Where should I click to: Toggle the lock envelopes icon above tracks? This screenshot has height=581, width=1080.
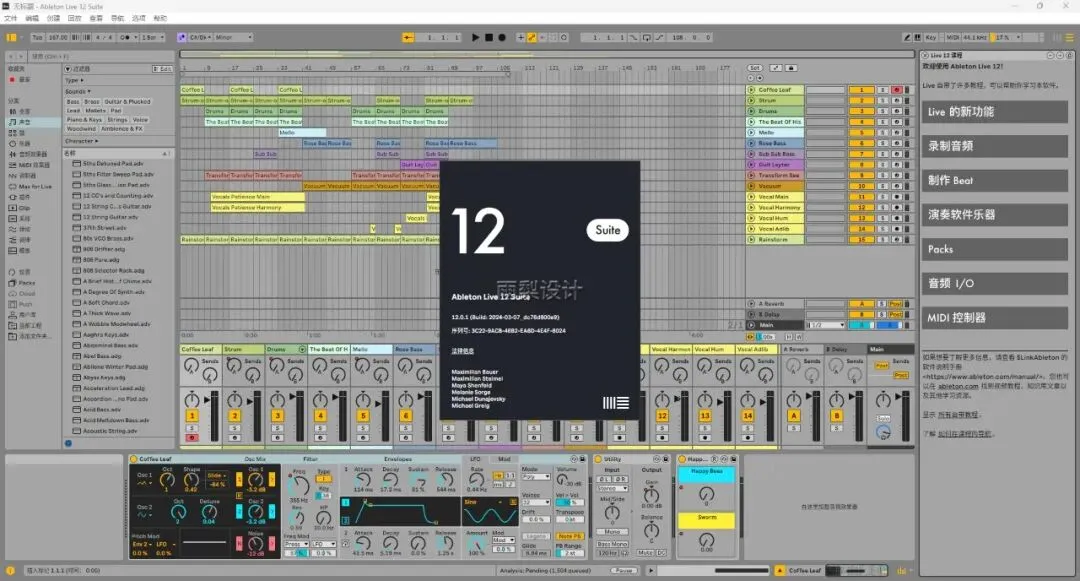click(791, 68)
